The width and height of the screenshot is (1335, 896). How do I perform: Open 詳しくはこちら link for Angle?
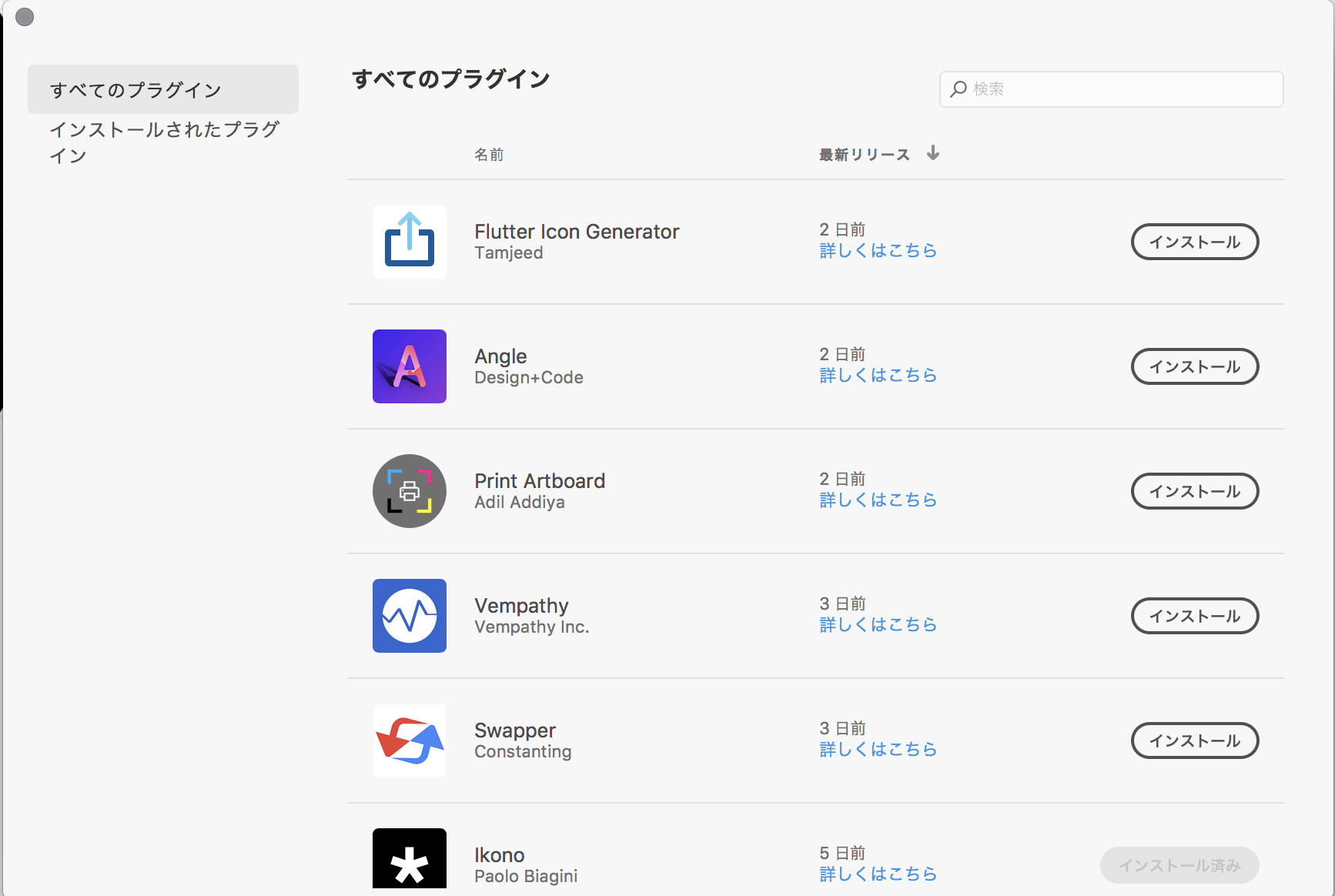pos(878,376)
